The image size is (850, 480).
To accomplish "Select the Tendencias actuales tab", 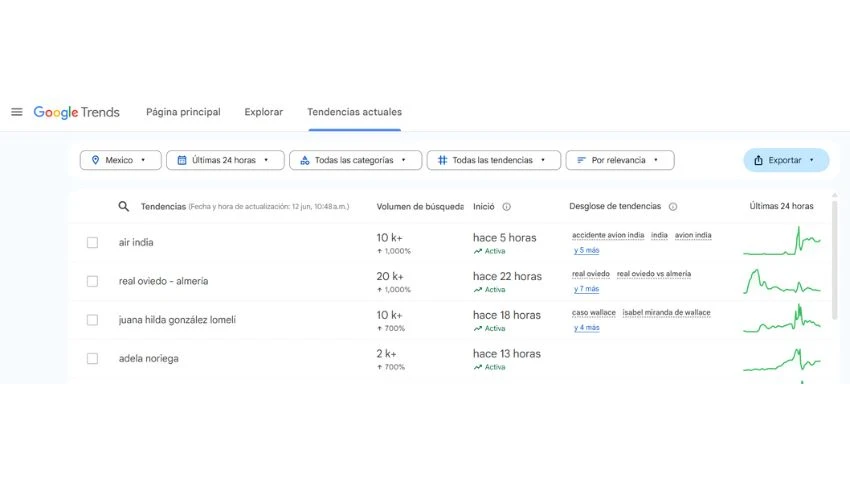I will [x=355, y=112].
